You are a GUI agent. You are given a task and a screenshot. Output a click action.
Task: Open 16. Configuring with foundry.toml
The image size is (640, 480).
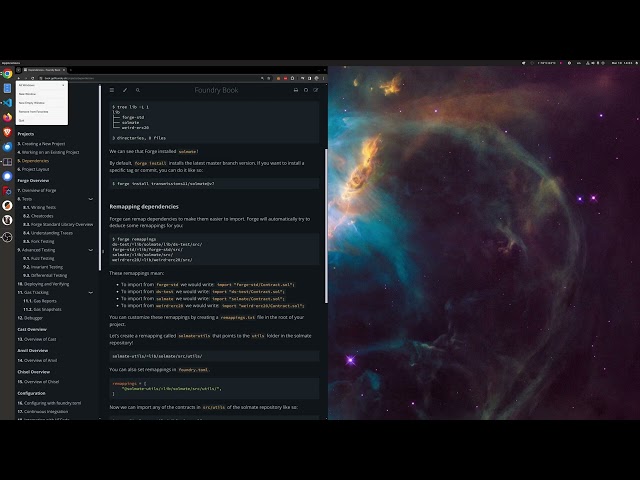pos(49,403)
